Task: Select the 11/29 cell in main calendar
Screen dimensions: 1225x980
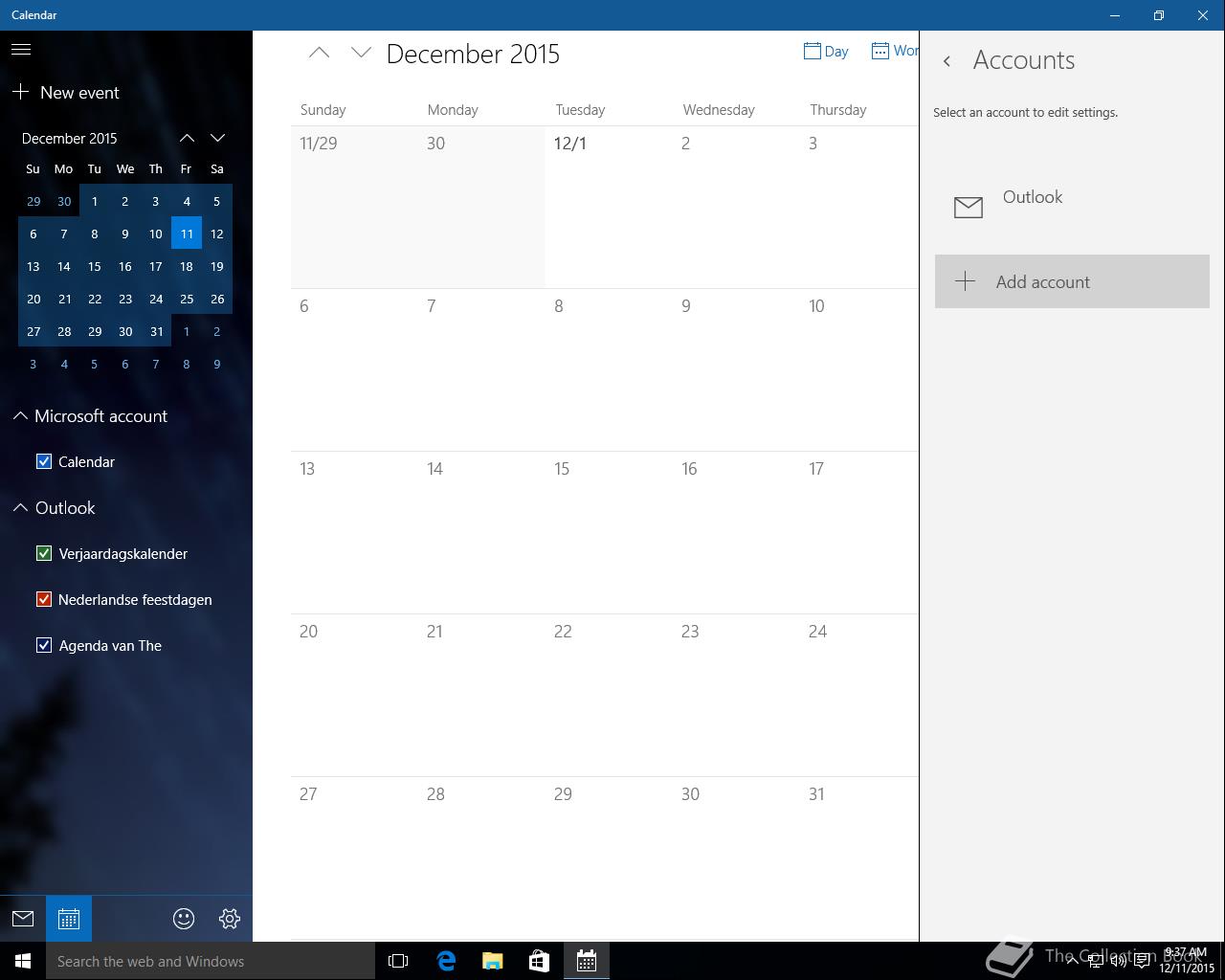Action: (354, 207)
